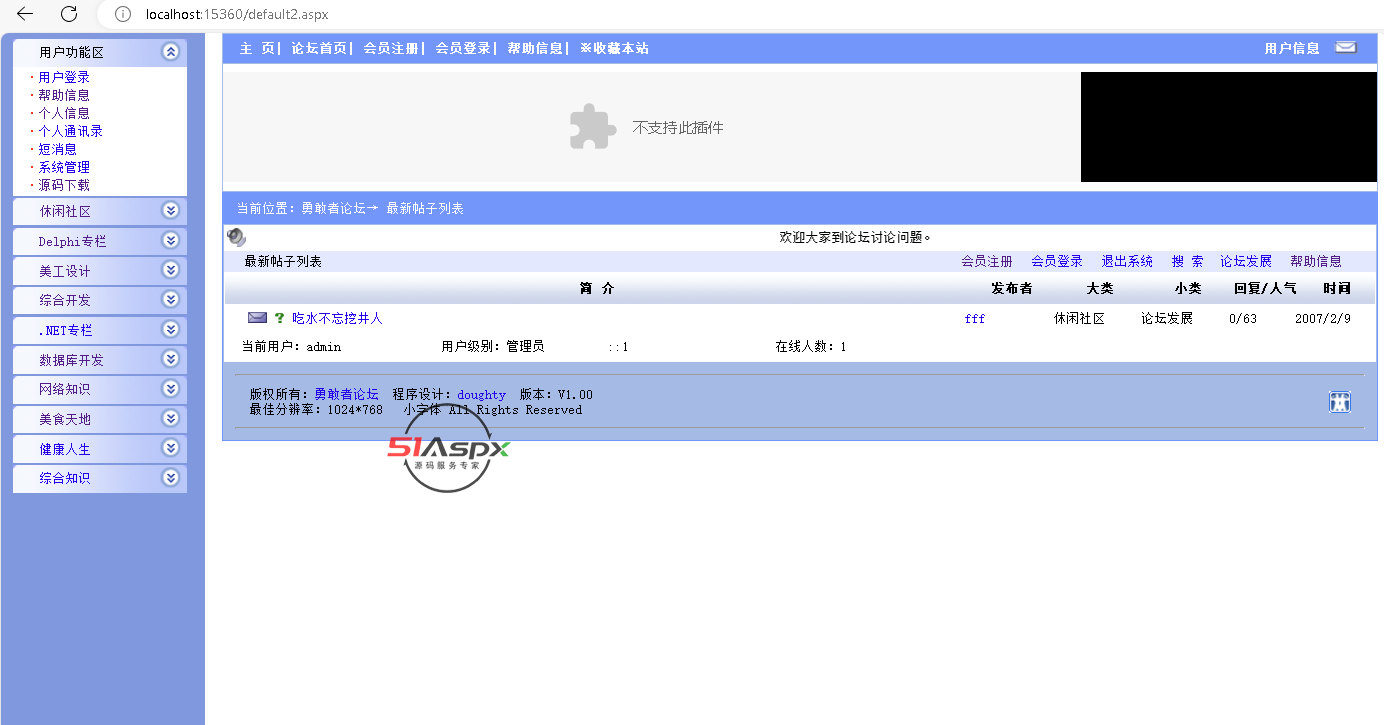Screen dimensions: 1384x725
Task: Reload the page with the refresh icon
Action: point(69,14)
